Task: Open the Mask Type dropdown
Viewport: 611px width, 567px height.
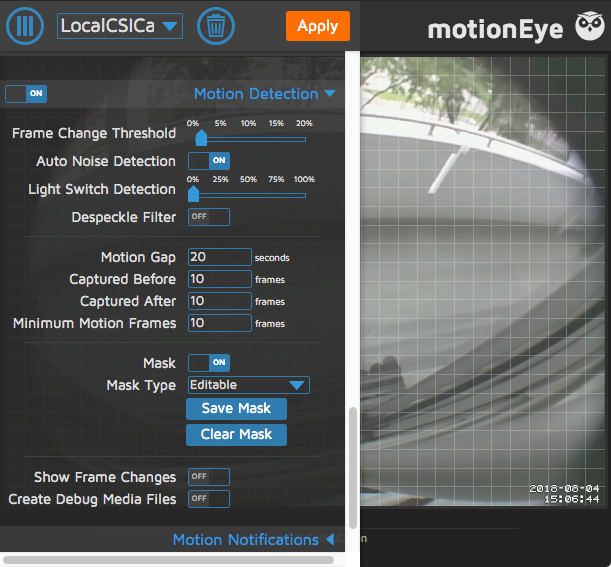Action: click(x=249, y=385)
